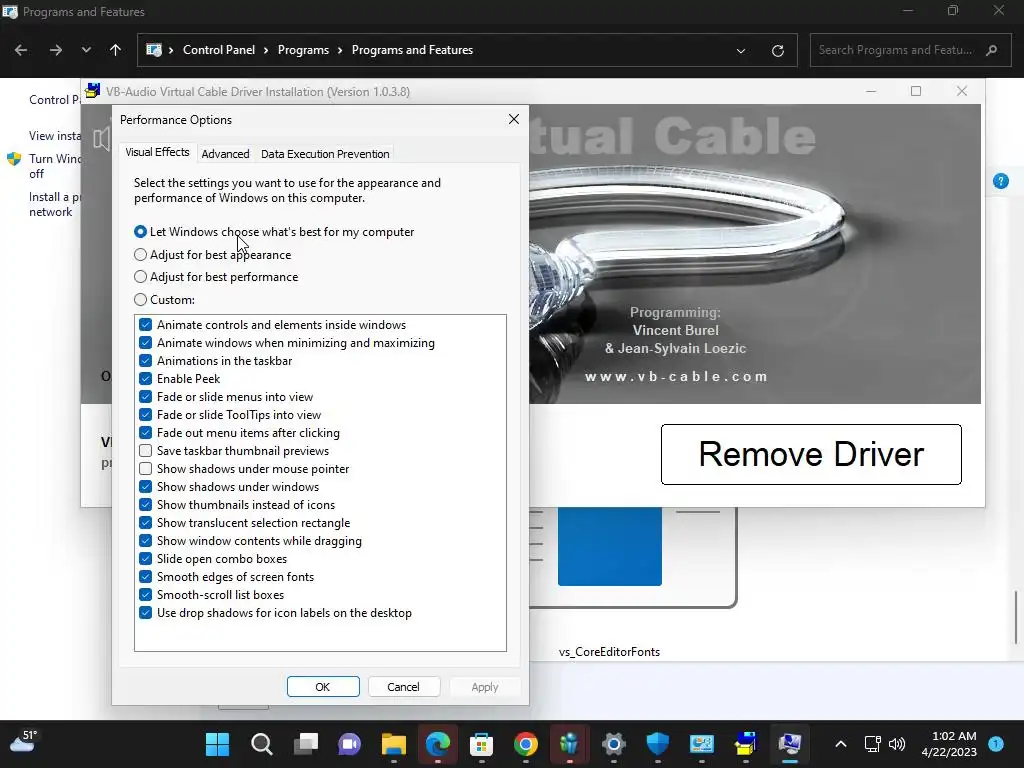Open Programs and Features breadcrumb
1024x768 pixels.
coord(412,50)
